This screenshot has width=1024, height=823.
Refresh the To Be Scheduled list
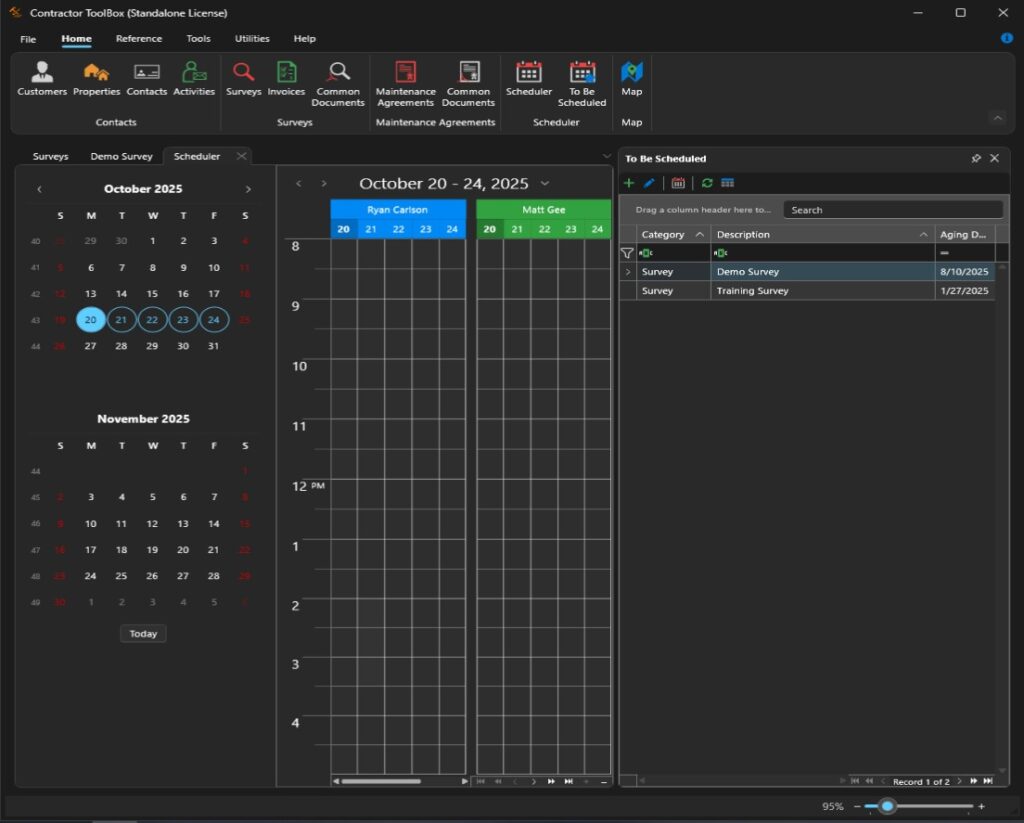pyautogui.click(x=708, y=183)
